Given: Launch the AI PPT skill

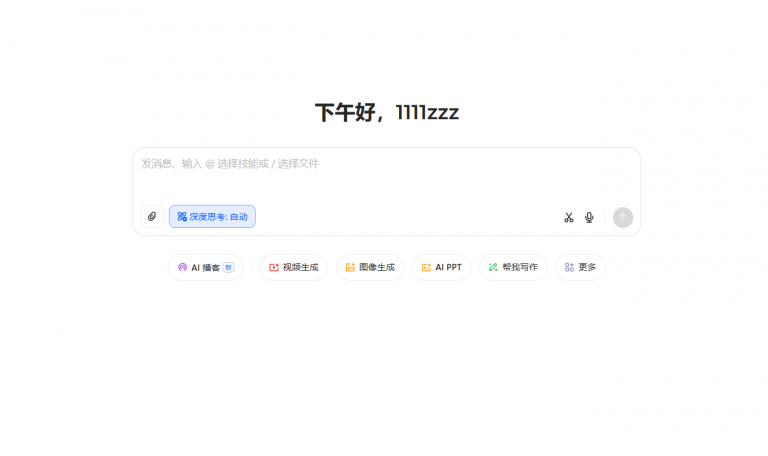Looking at the screenshot, I should (441, 267).
